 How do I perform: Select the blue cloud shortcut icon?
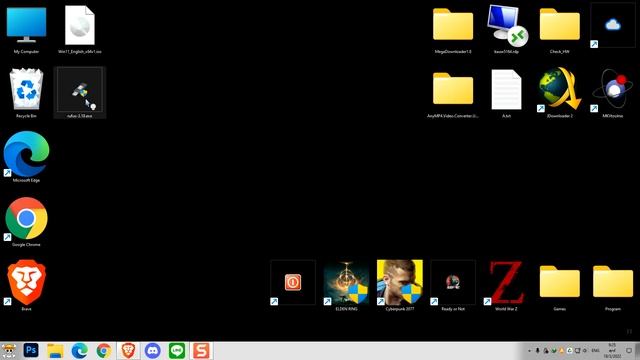coord(613,25)
